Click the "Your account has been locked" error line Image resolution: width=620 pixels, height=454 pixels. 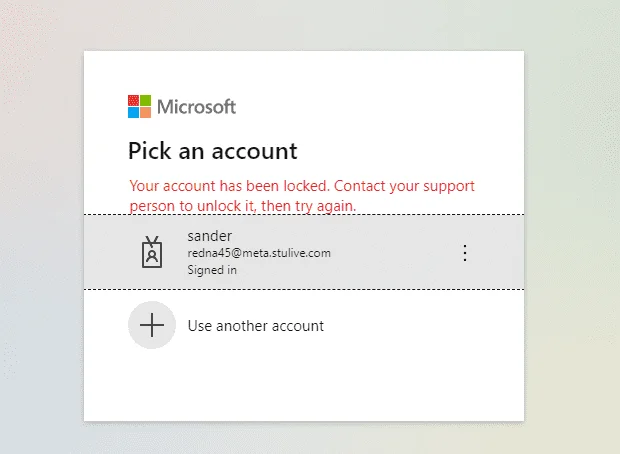302,186
